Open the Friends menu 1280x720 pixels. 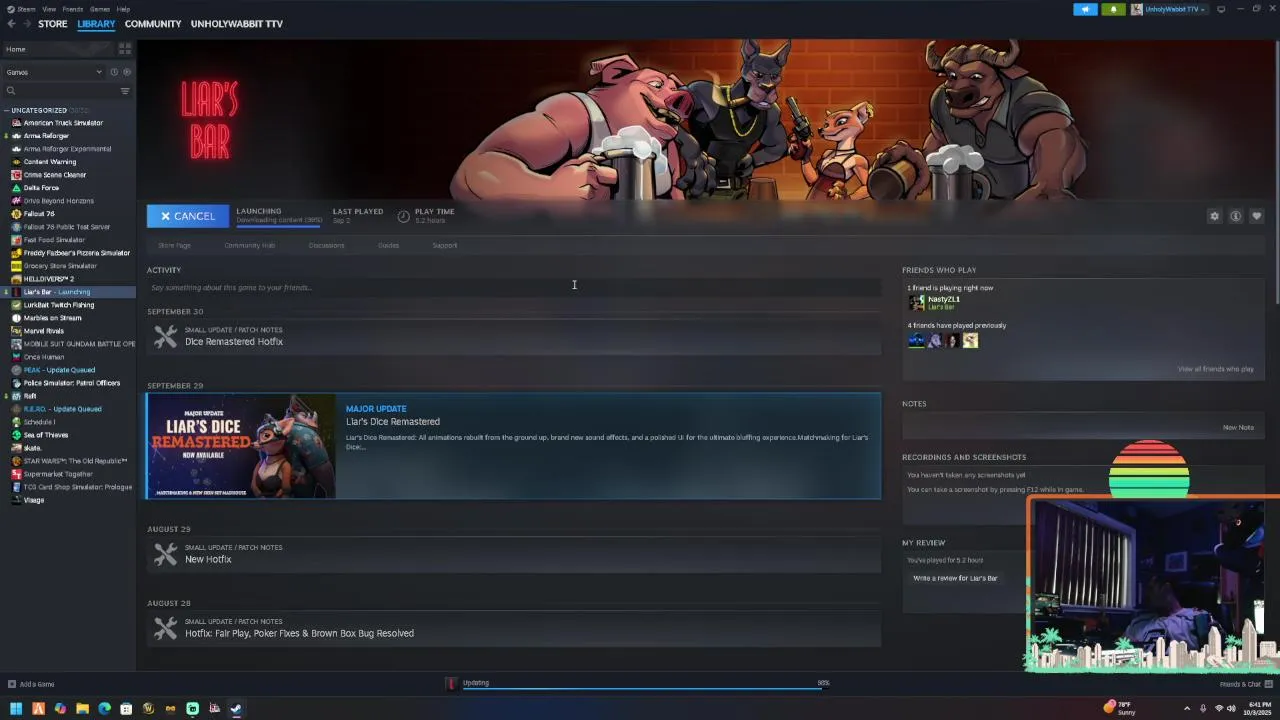73,9
